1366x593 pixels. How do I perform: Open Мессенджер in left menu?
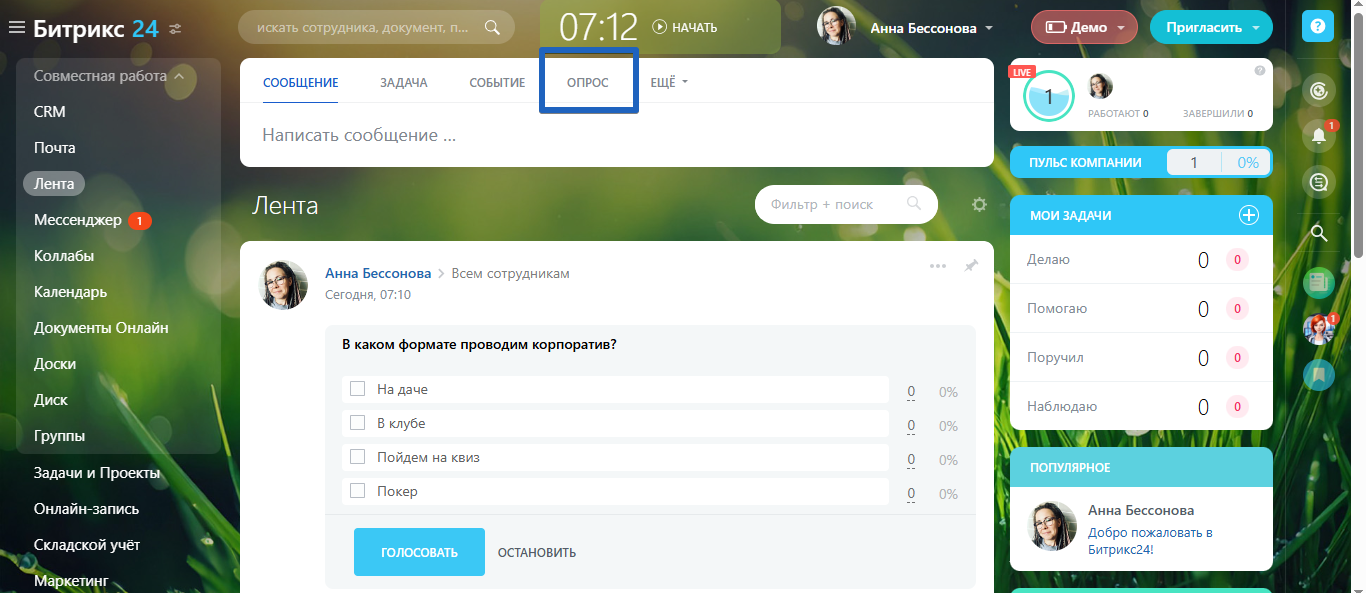point(78,220)
